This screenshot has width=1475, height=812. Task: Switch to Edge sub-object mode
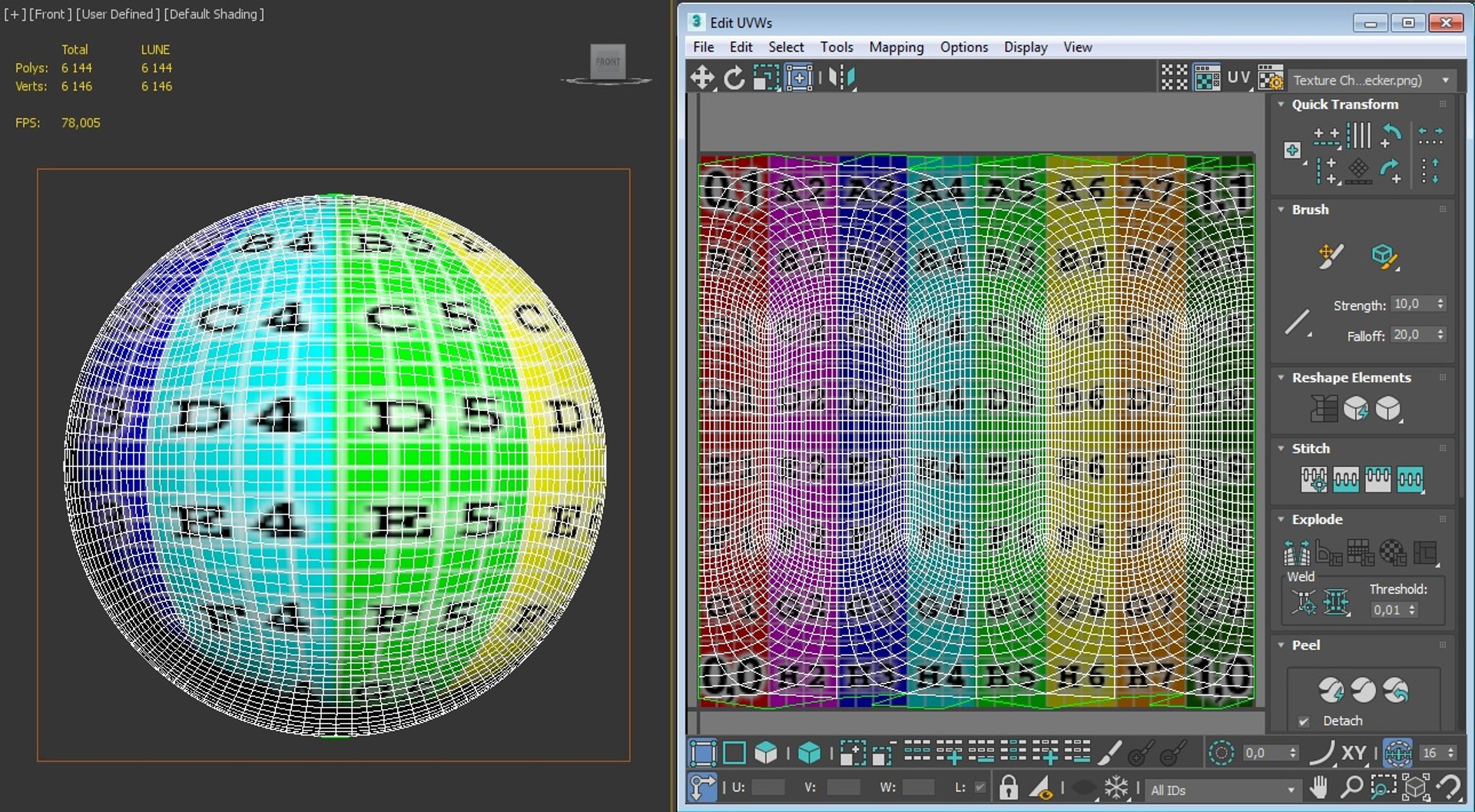[734, 753]
